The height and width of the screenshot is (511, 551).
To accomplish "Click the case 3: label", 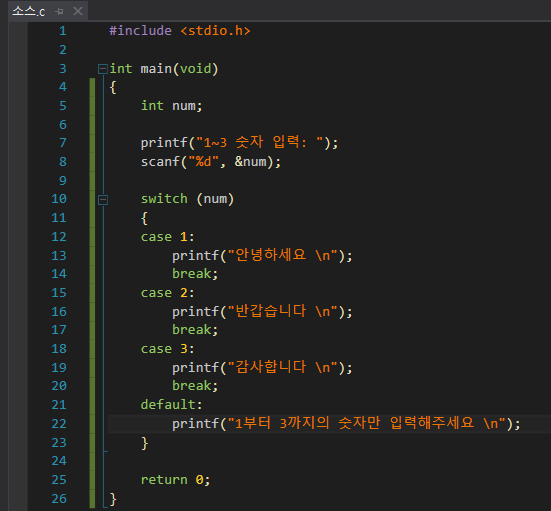I will pyautogui.click(x=167, y=349).
